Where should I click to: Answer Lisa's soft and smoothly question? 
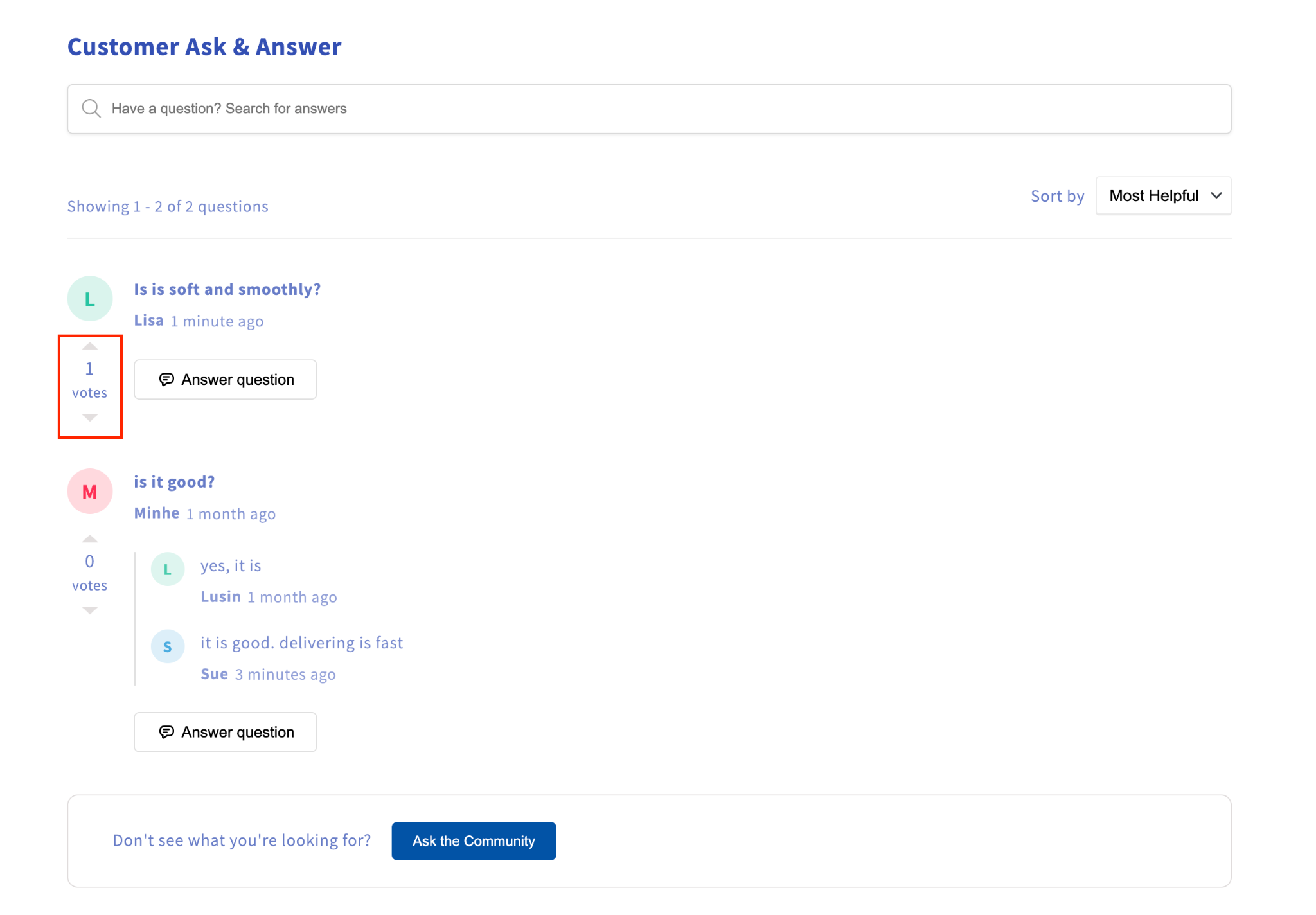pyautogui.click(x=226, y=380)
